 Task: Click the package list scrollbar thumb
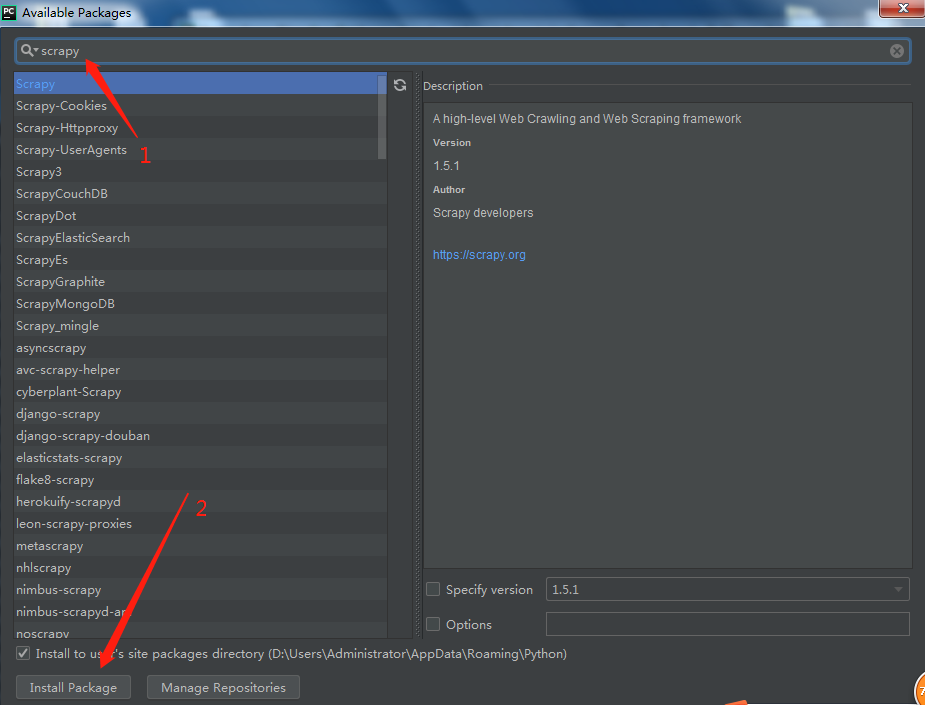coord(382,117)
